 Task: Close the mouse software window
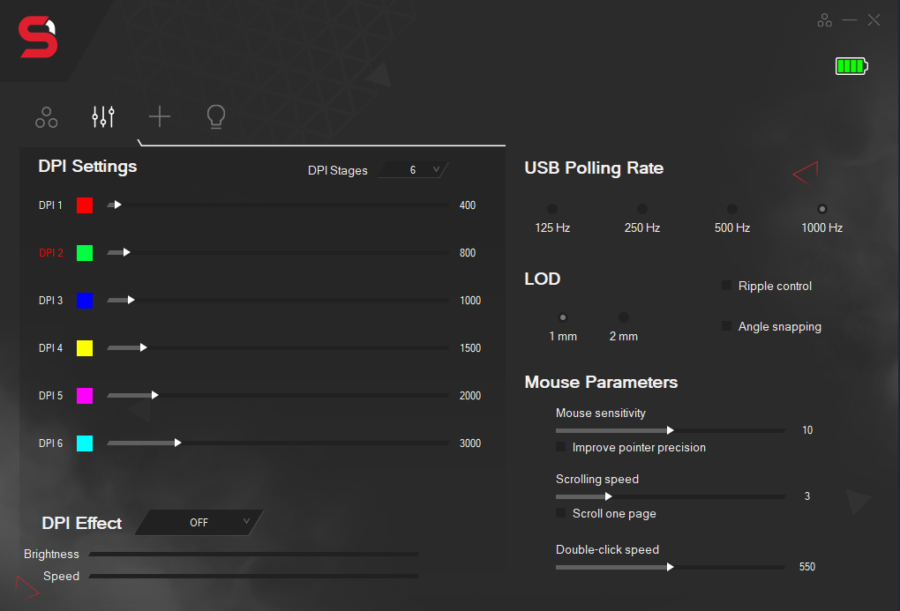tap(874, 20)
